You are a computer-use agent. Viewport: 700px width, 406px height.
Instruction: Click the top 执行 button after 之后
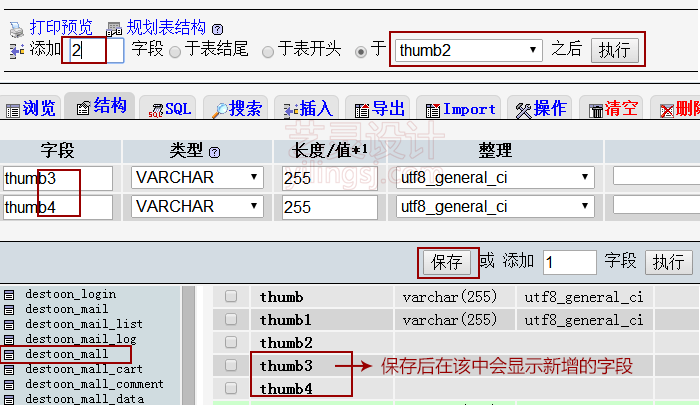[x=615, y=50]
